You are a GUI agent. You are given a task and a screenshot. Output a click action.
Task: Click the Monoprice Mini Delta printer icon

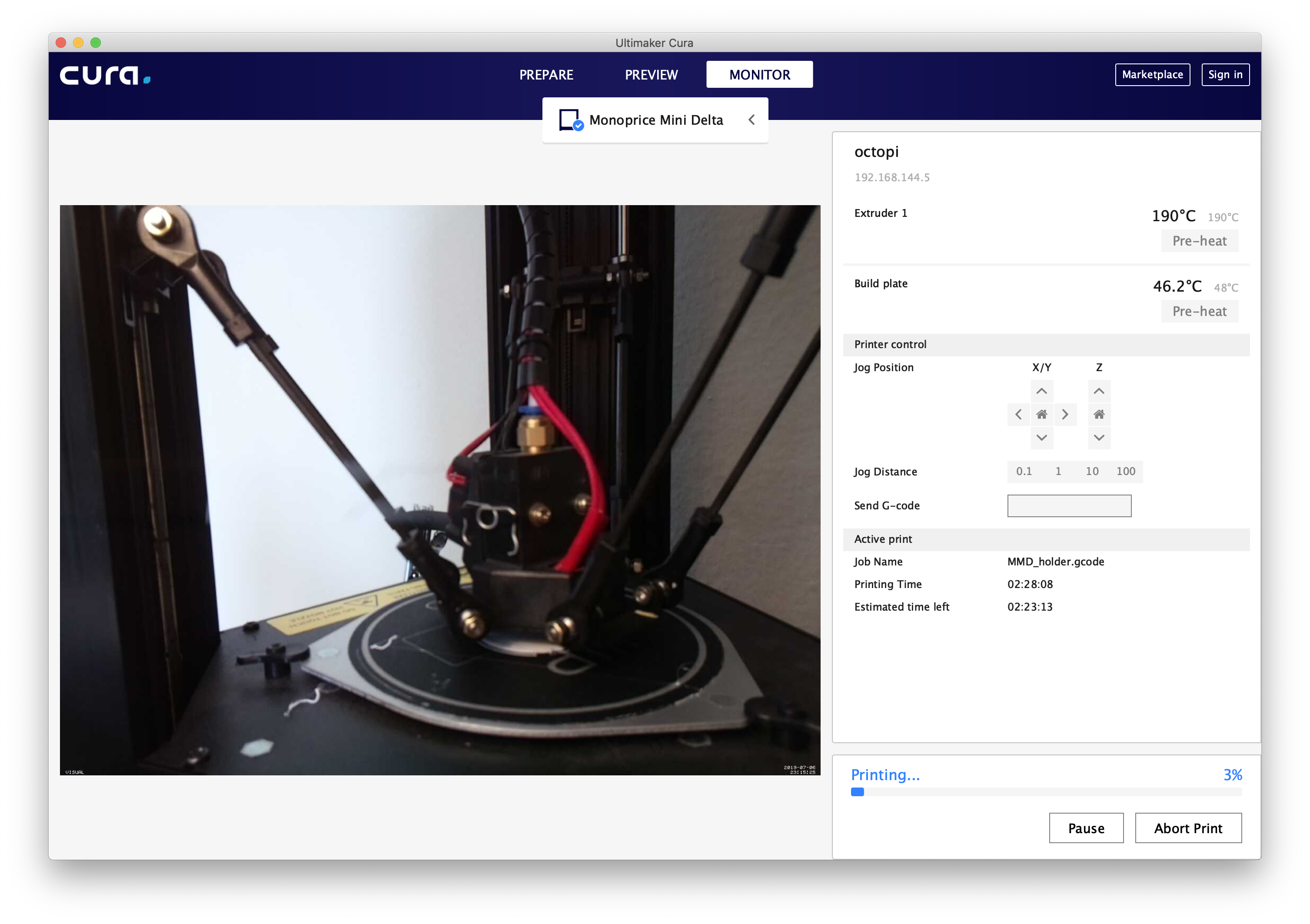coord(571,120)
